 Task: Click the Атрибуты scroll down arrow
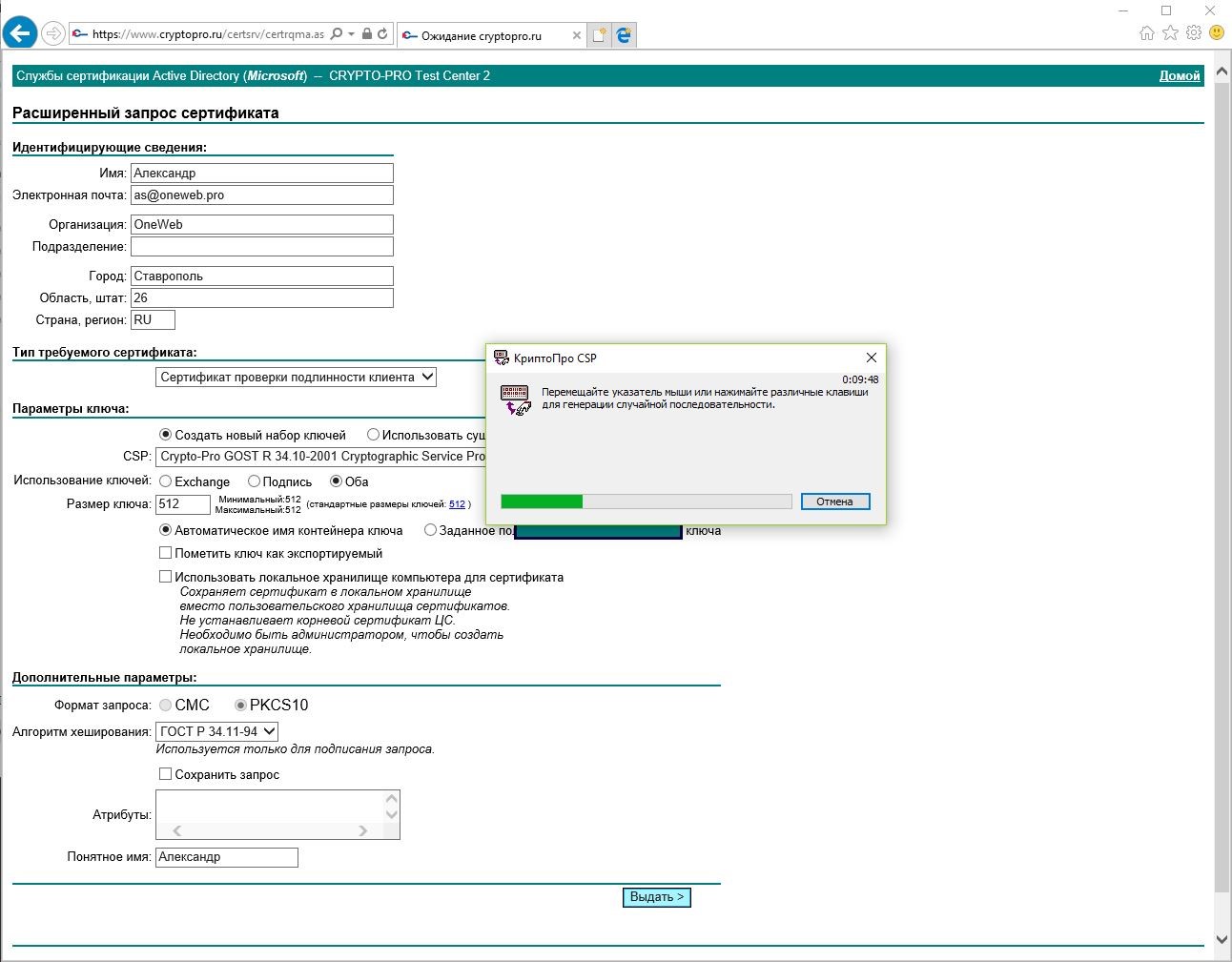coord(391,814)
